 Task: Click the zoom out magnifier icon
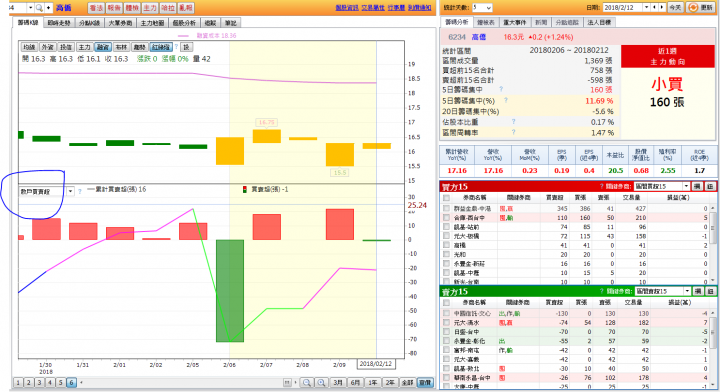click(307, 382)
